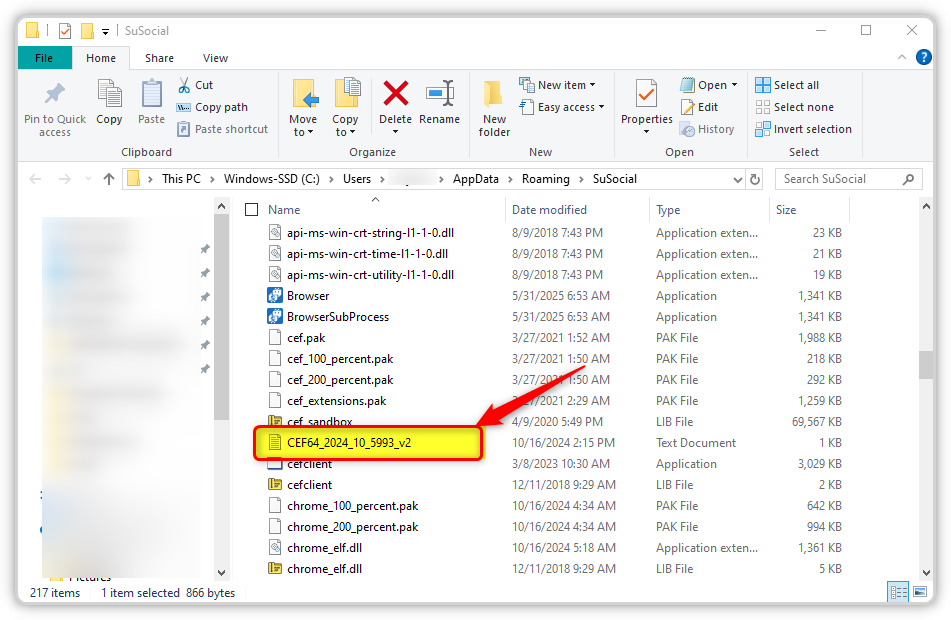
Task: Click the Rename icon in Organize group
Action: point(439,95)
